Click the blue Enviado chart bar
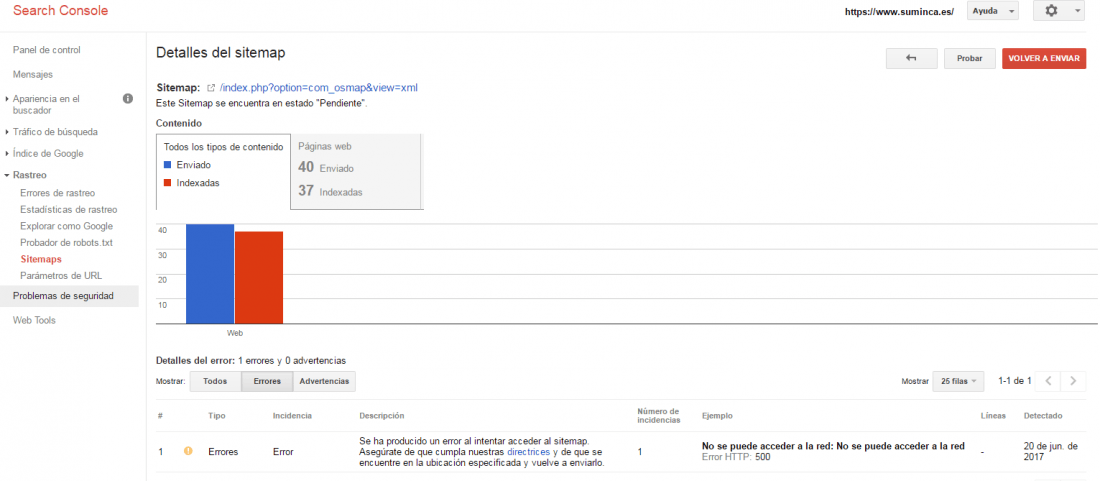This screenshot has height=481, width=1100. pyautogui.click(x=210, y=274)
